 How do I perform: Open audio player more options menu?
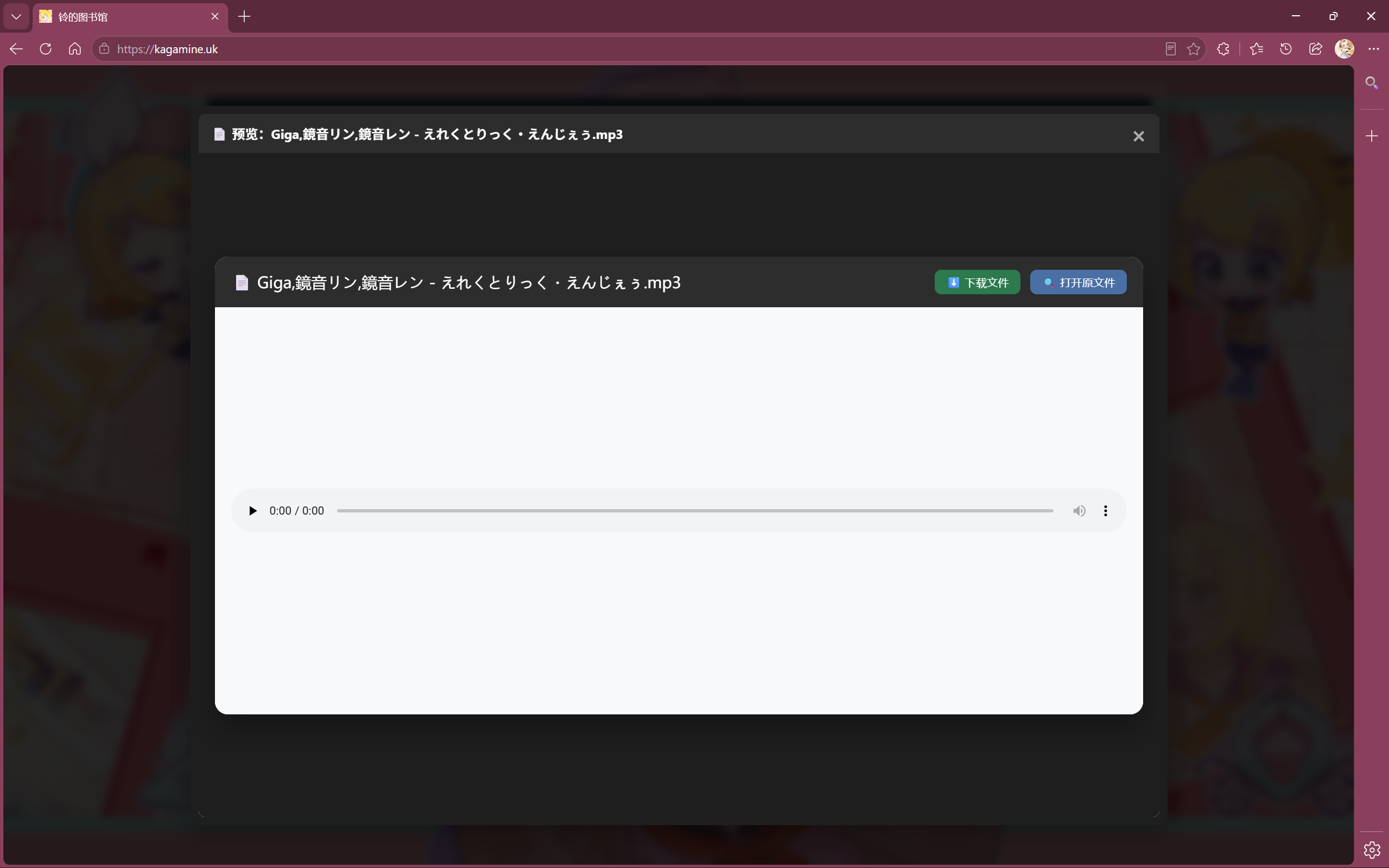point(1106,510)
